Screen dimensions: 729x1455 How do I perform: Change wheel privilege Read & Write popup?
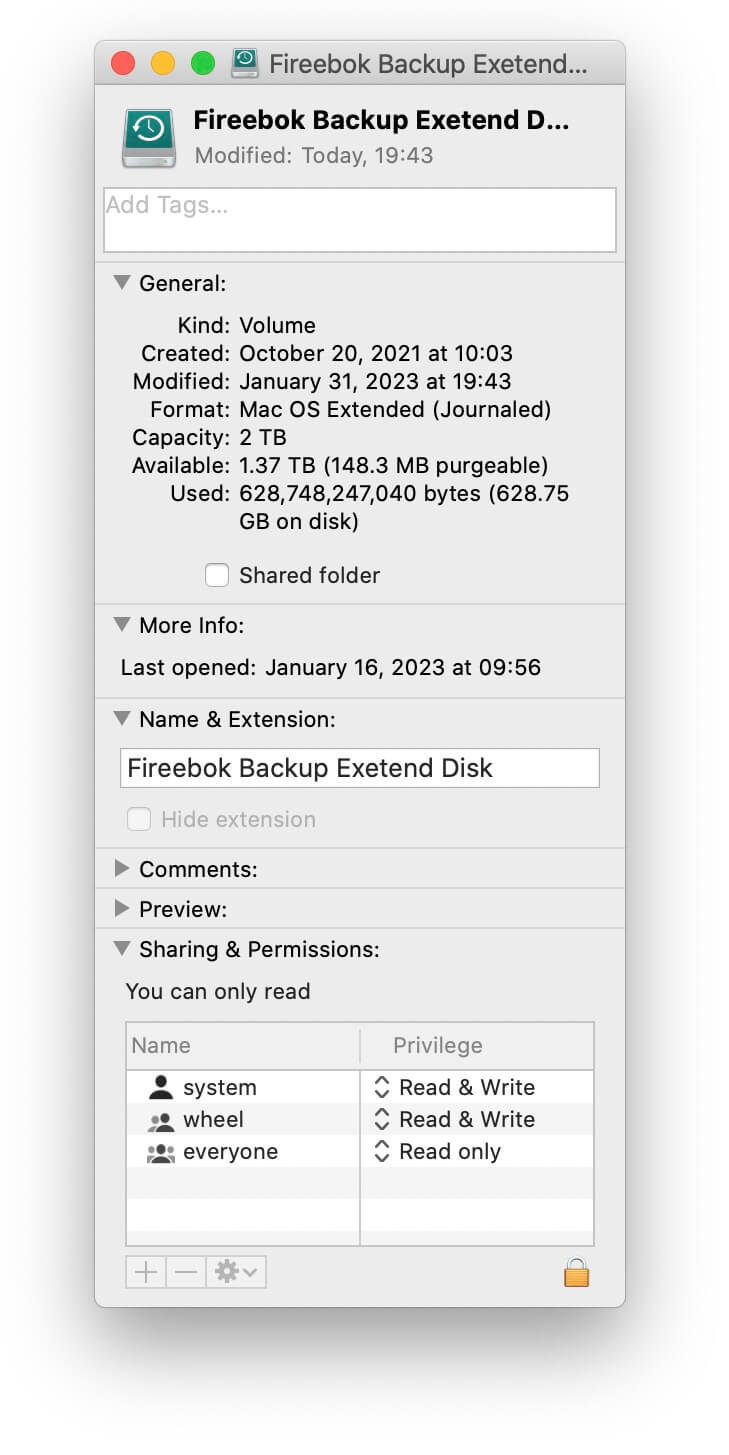tap(454, 1119)
